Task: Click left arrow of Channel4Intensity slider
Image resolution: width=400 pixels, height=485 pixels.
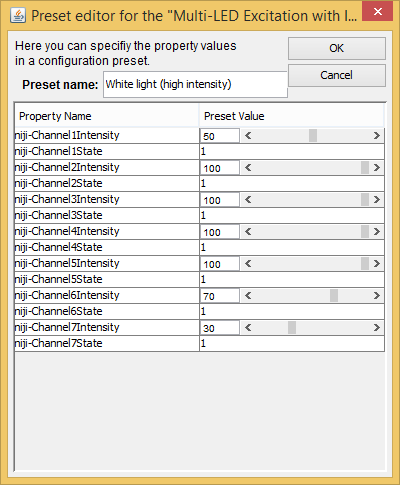Action: click(x=248, y=232)
